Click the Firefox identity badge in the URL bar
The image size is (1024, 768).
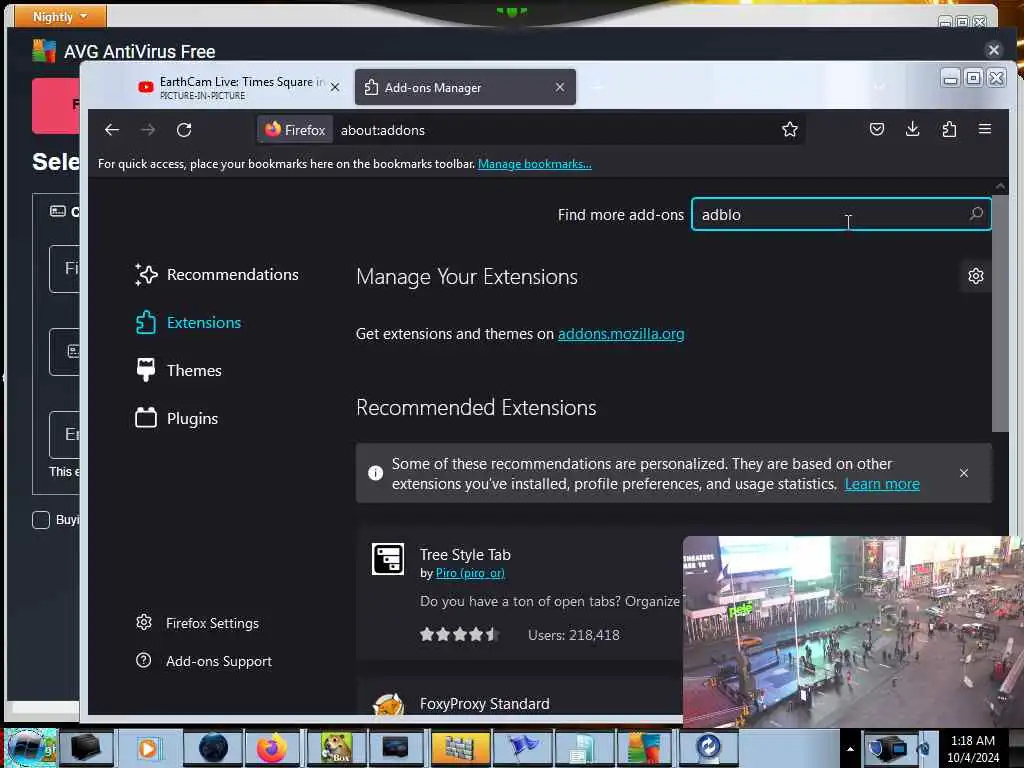pyautogui.click(x=295, y=130)
